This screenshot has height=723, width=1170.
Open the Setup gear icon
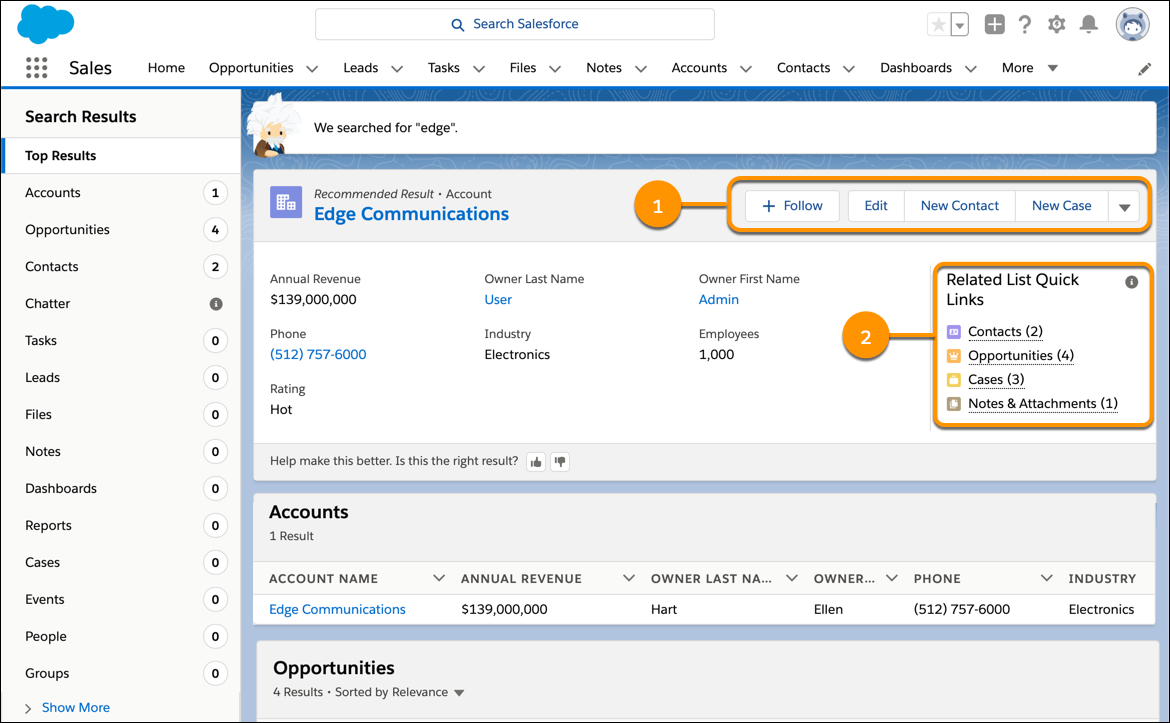coord(1057,25)
